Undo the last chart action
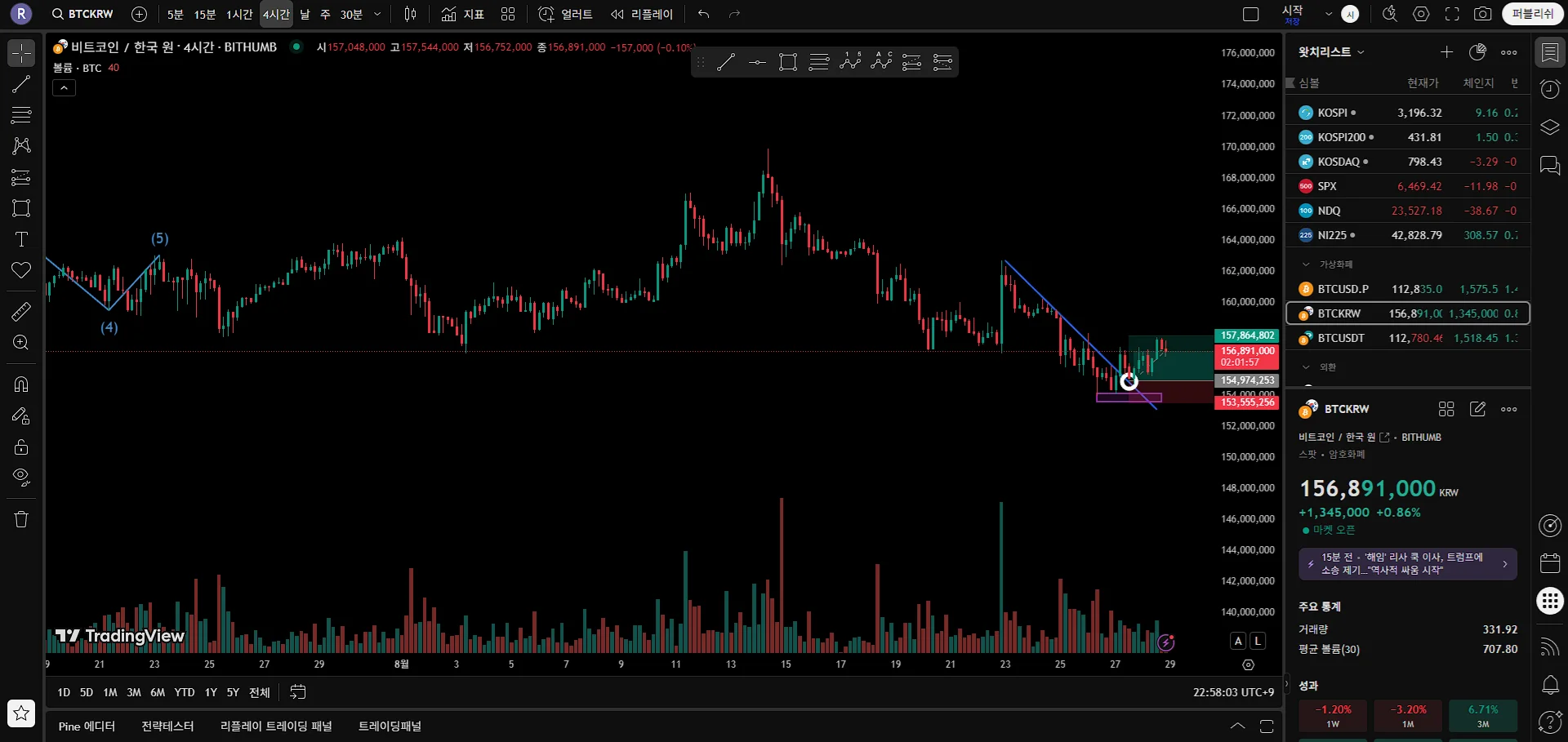This screenshot has height=742, width=1568. click(x=704, y=14)
